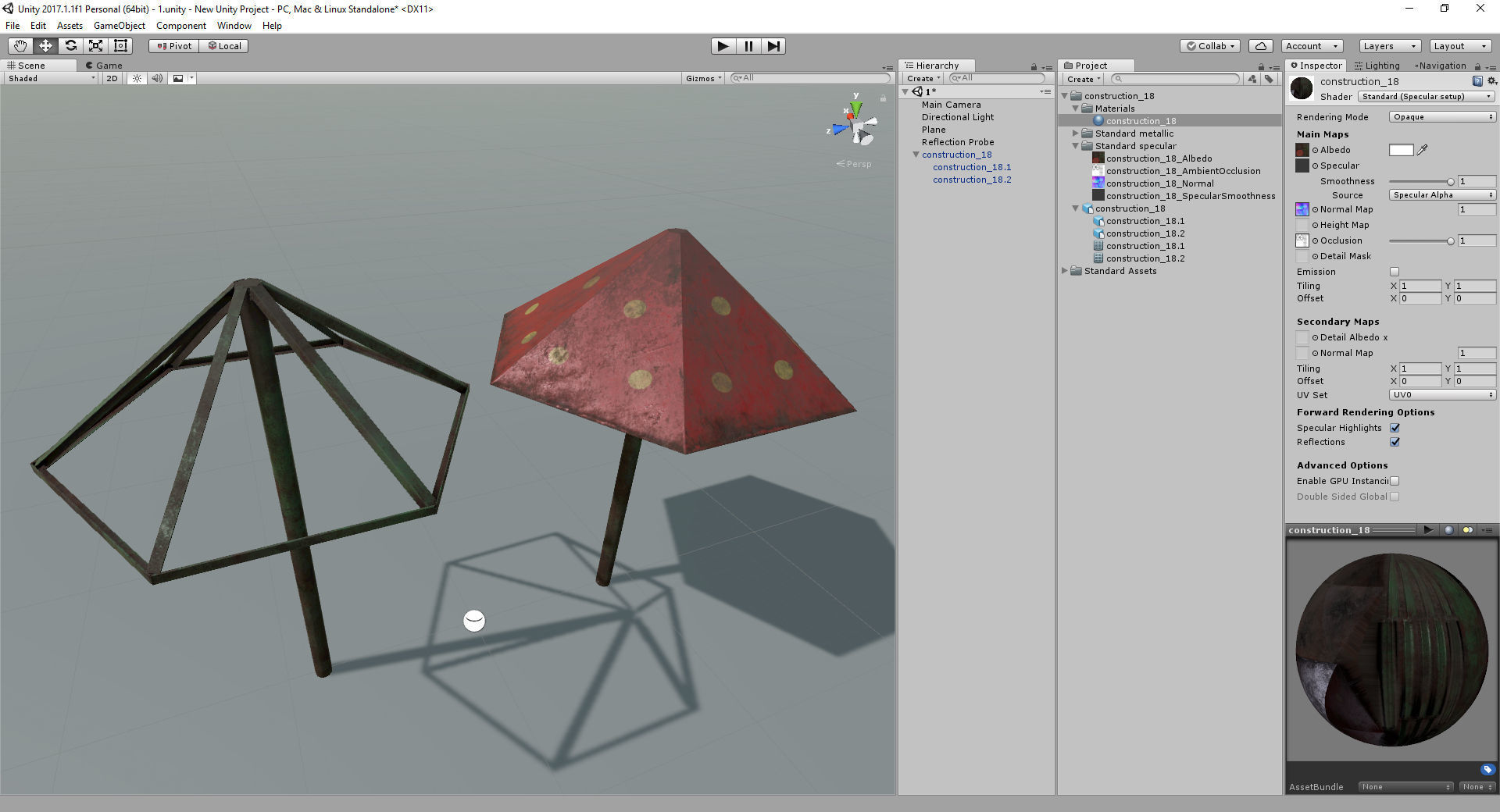This screenshot has width=1500, height=812.
Task: Toggle preview lights icon
Action: coord(1468,530)
